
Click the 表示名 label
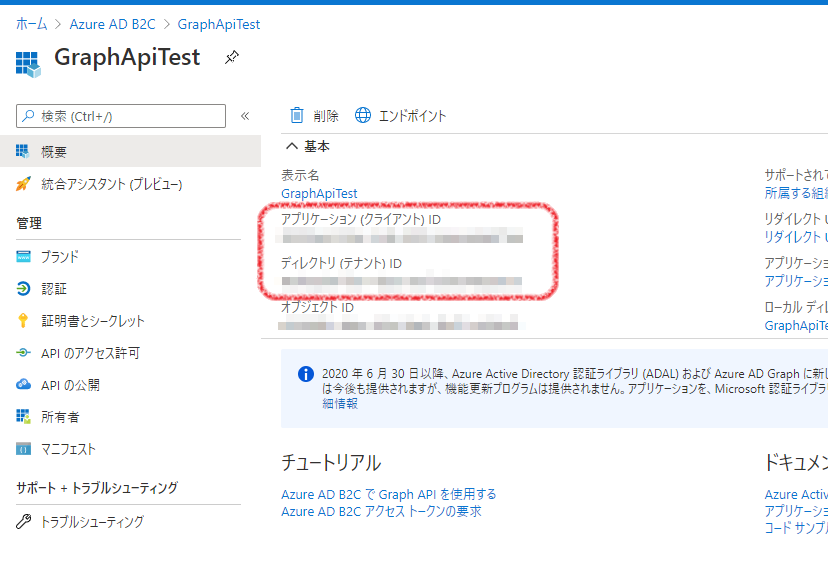pos(300,175)
